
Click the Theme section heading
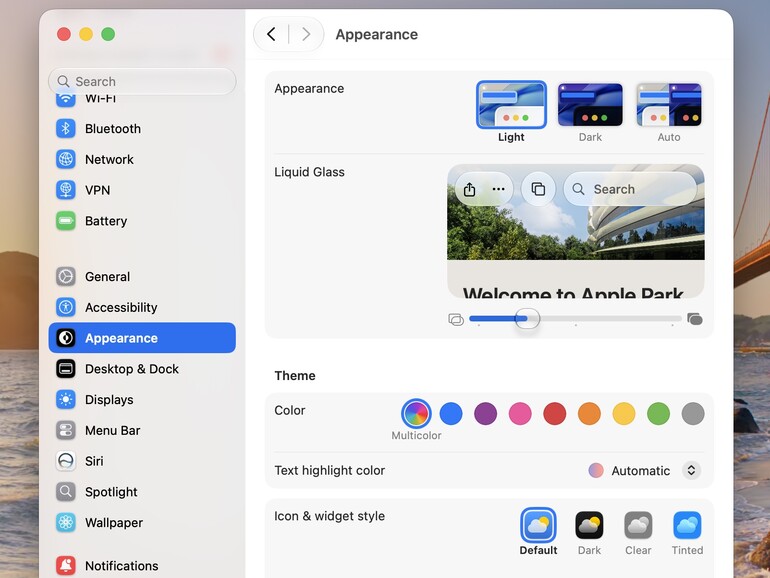pyautogui.click(x=295, y=376)
